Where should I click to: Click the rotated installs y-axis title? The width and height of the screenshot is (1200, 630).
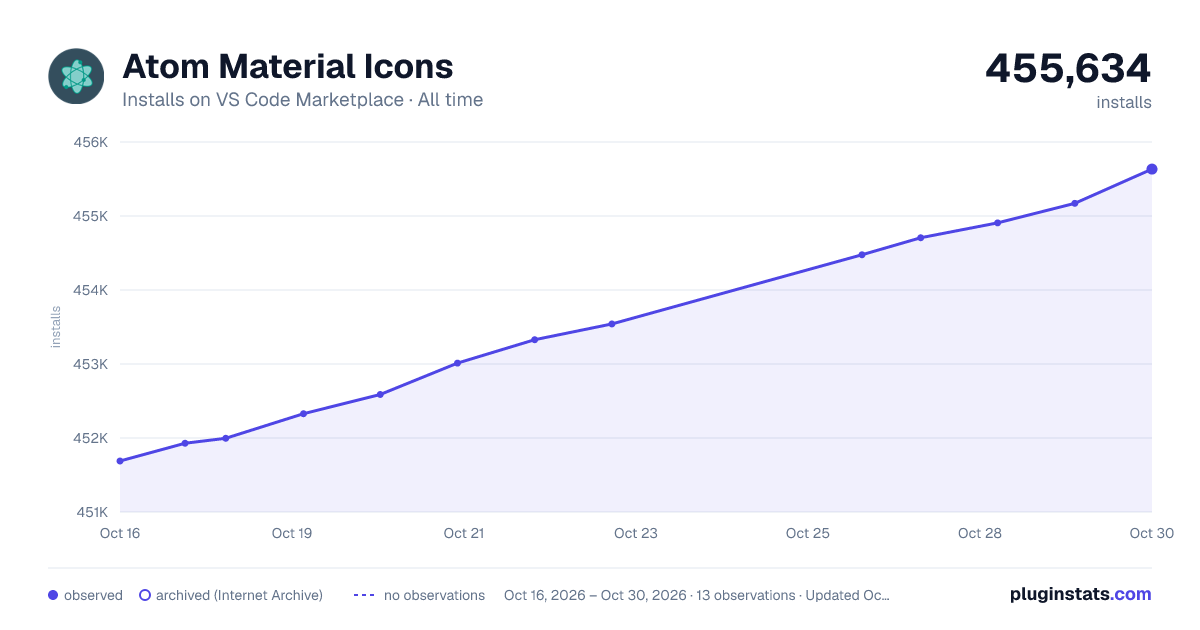click(x=56, y=327)
